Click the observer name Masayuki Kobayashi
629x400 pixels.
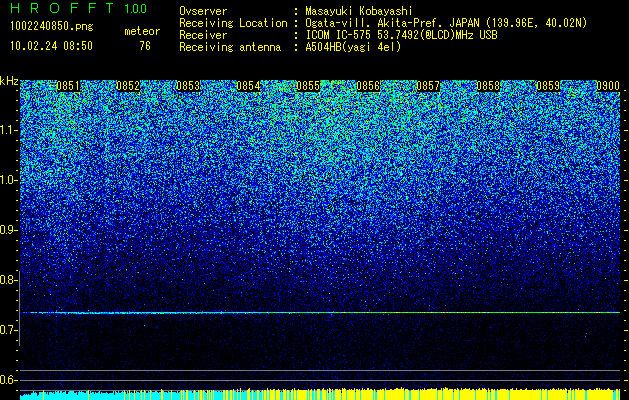pos(359,11)
